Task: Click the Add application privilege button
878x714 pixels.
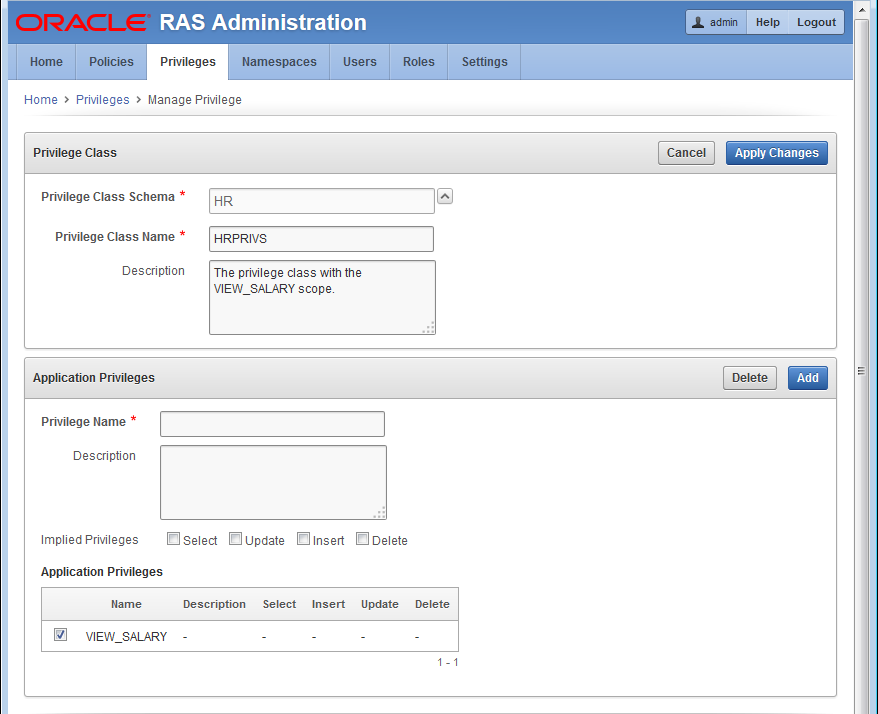Action: point(807,378)
